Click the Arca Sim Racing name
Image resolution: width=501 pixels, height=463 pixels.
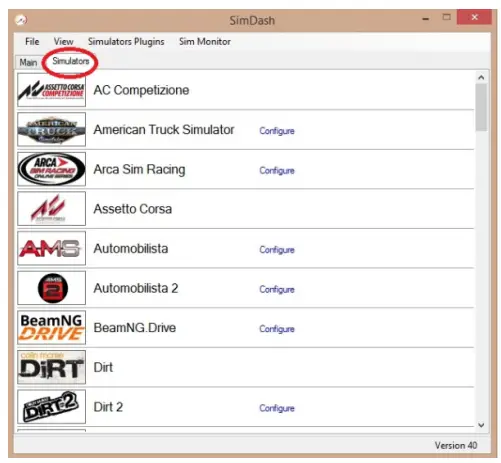pyautogui.click(x=139, y=169)
